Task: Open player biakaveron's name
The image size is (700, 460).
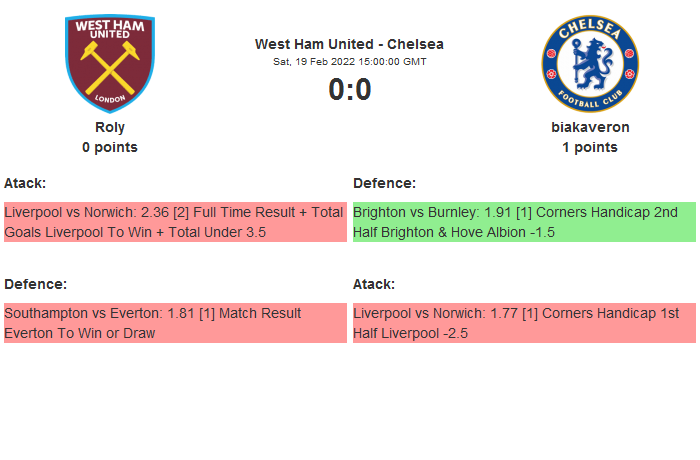Action: click(590, 127)
